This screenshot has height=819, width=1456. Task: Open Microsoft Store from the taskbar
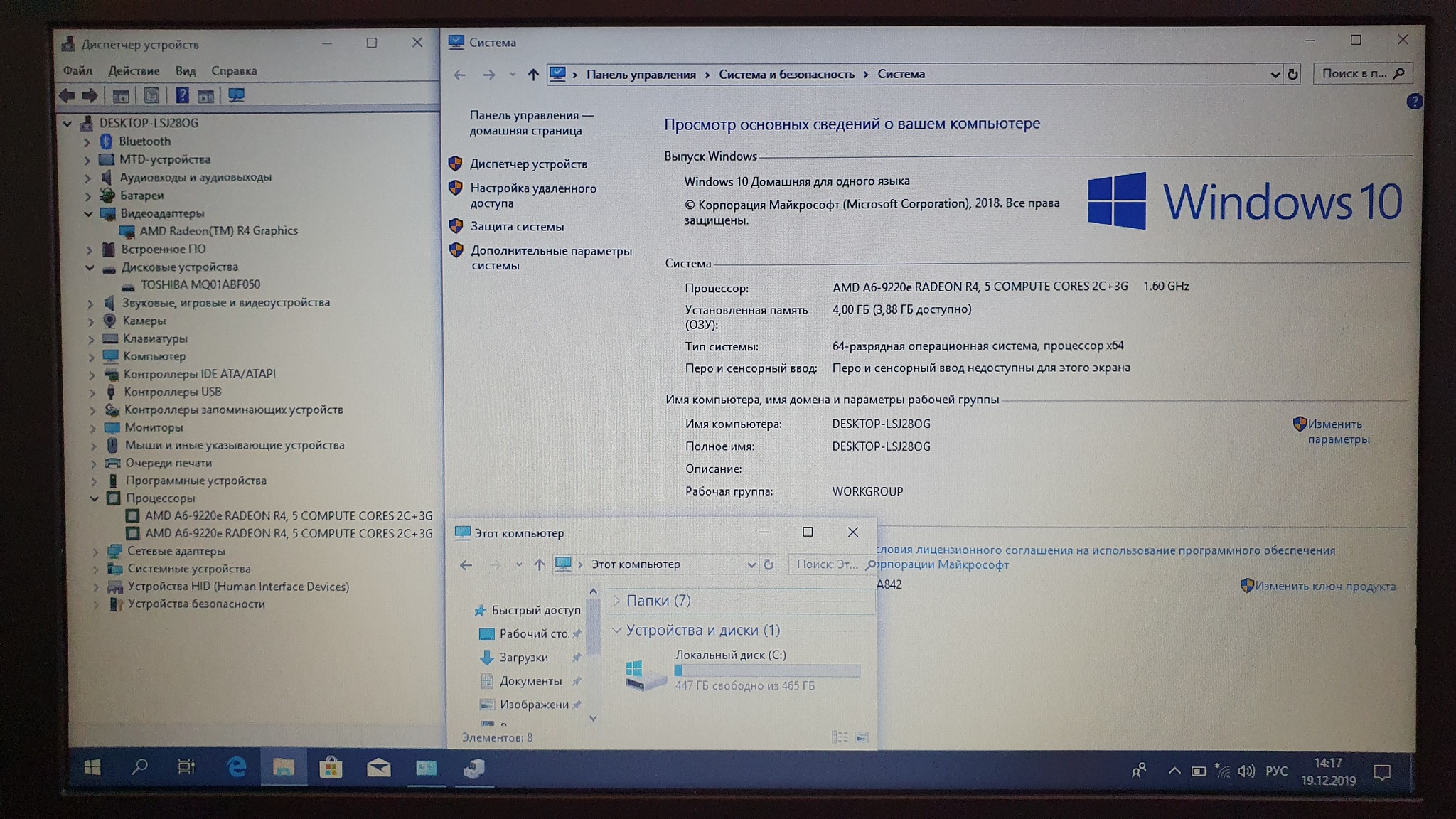click(x=331, y=768)
